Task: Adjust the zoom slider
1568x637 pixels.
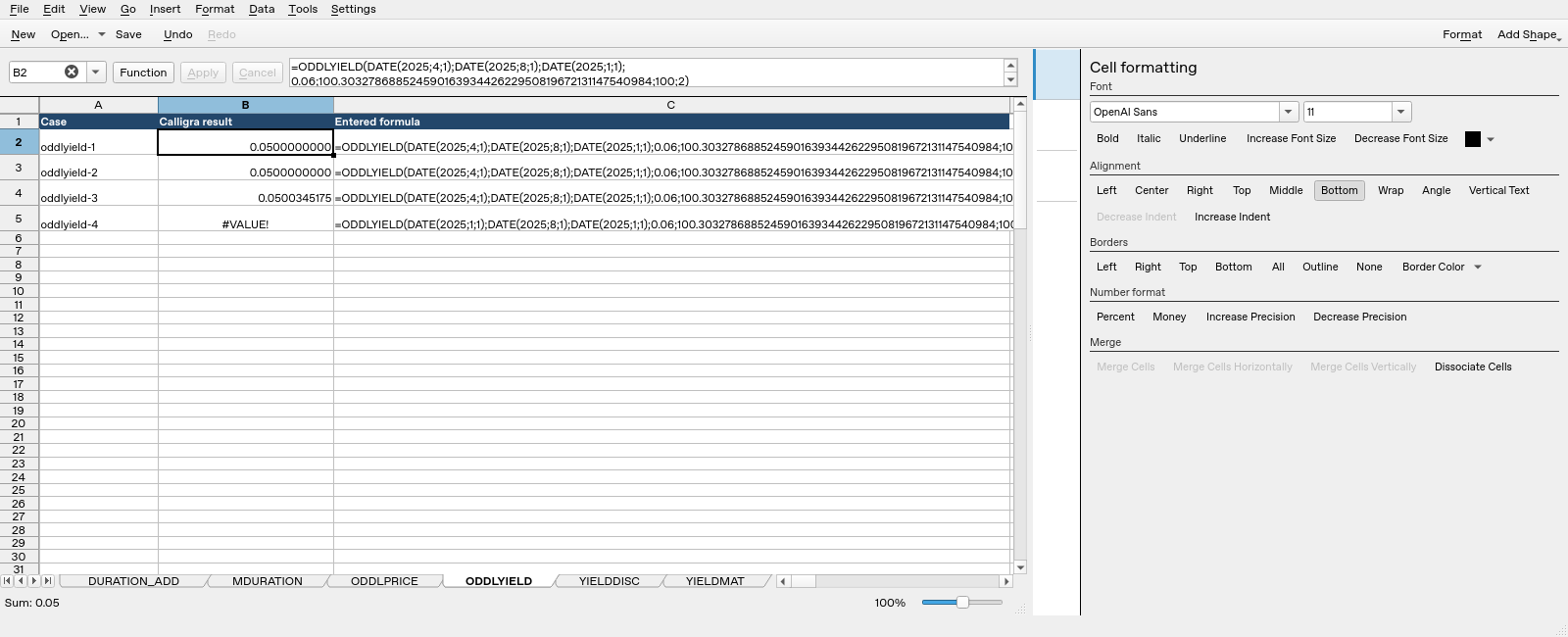Action: tap(962, 603)
